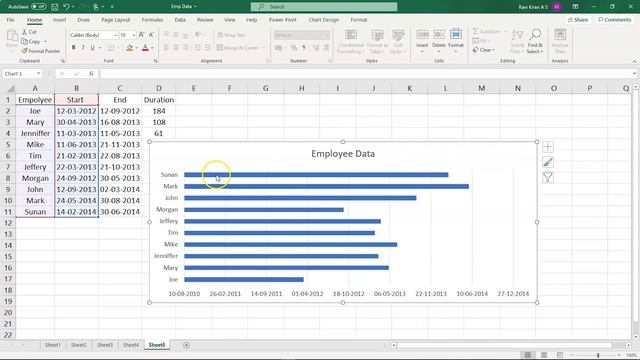Toggle Italic formatting
Viewport: 640px width, 360px height.
[x=83, y=48]
